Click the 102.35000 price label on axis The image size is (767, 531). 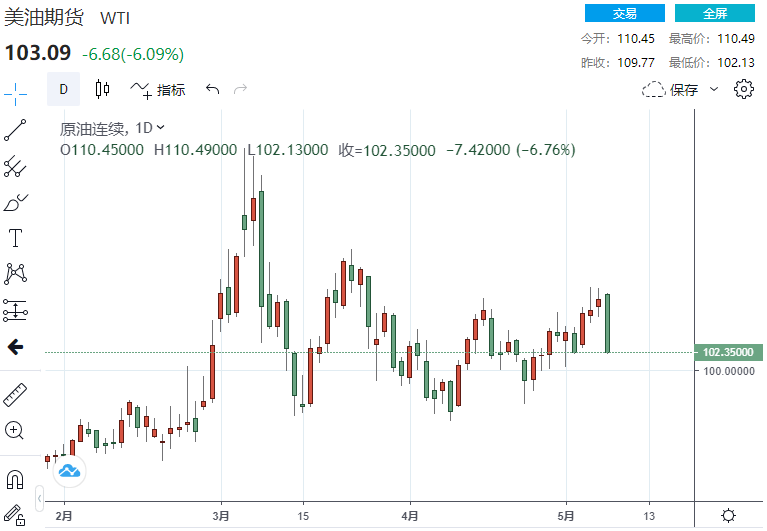pyautogui.click(x=727, y=352)
